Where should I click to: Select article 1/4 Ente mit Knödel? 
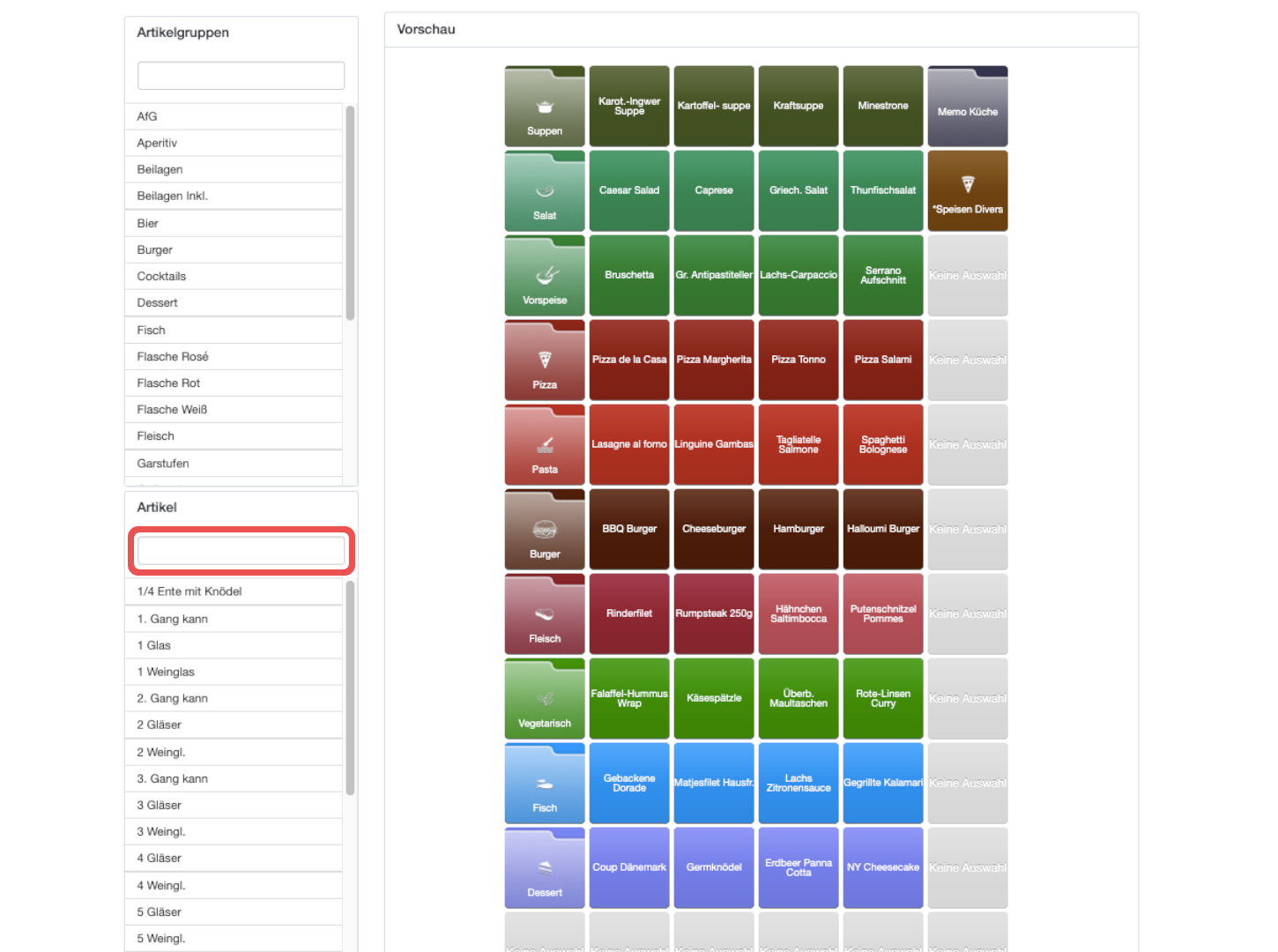pos(234,591)
